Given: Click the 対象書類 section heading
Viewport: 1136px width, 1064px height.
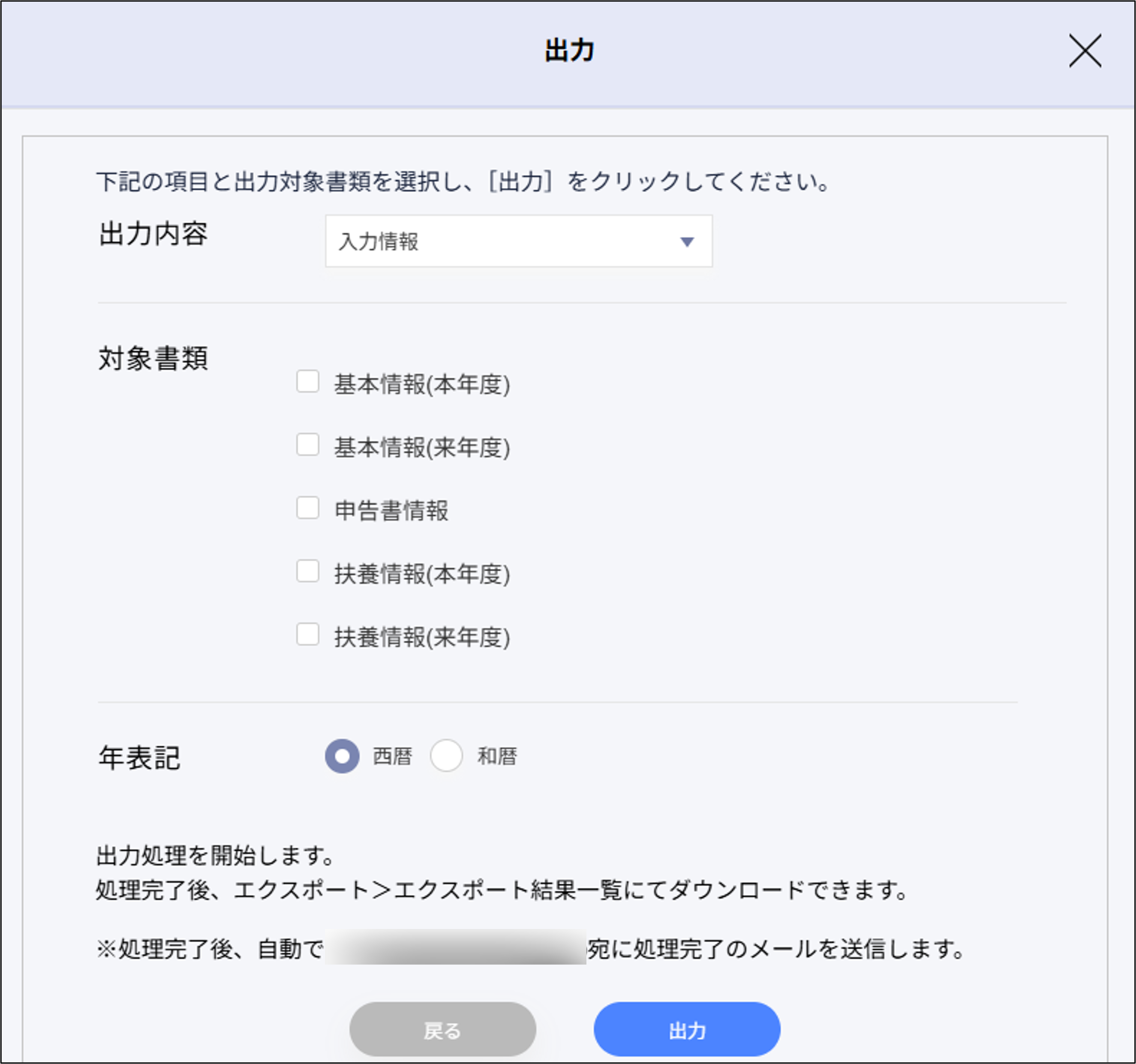Looking at the screenshot, I should 154,358.
